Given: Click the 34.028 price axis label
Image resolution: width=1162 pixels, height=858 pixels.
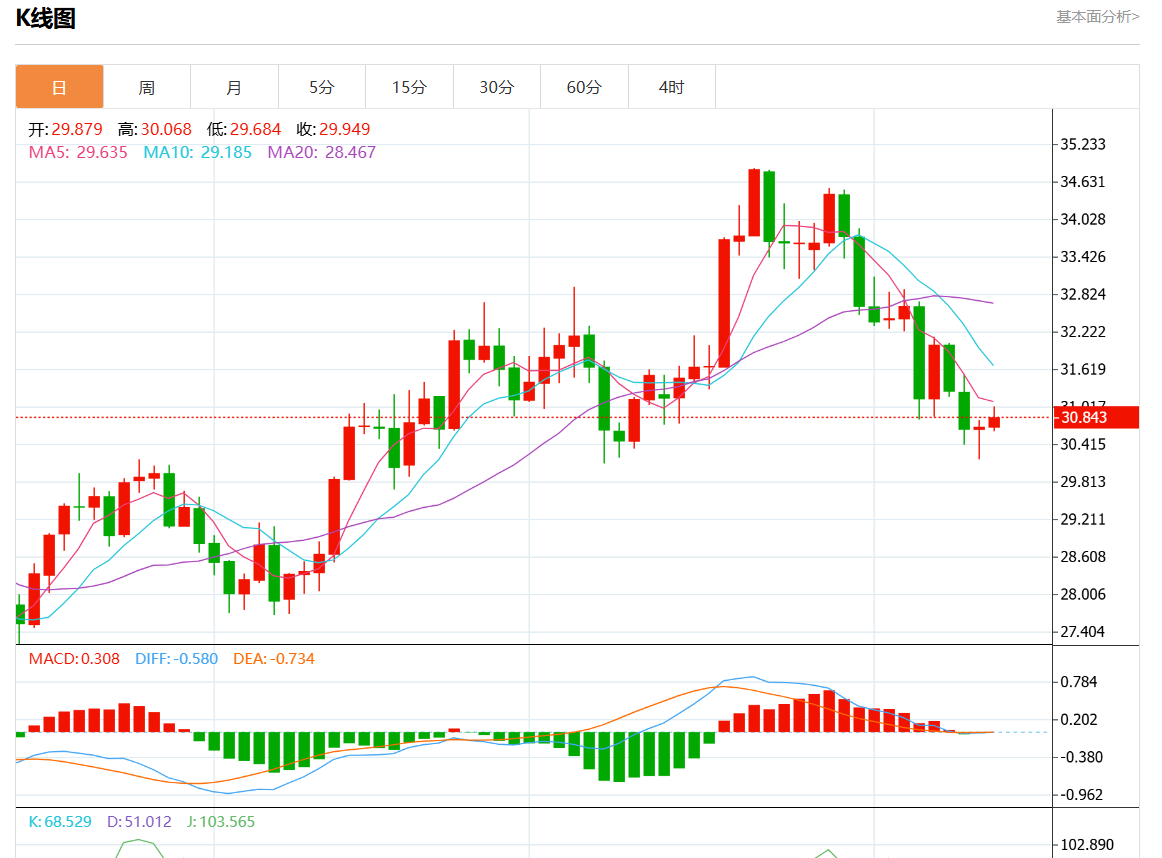Looking at the screenshot, I should click(1083, 219).
